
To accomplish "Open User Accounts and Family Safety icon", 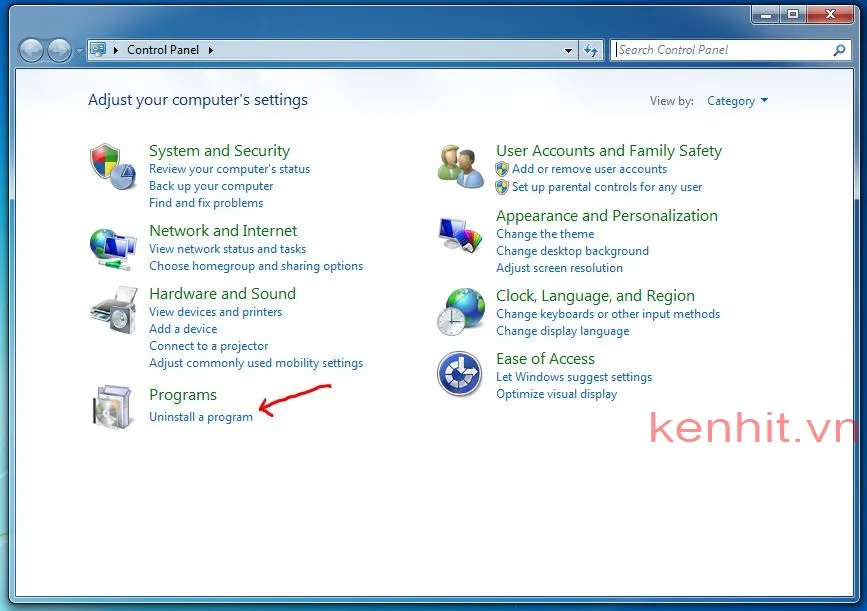I will (x=459, y=164).
